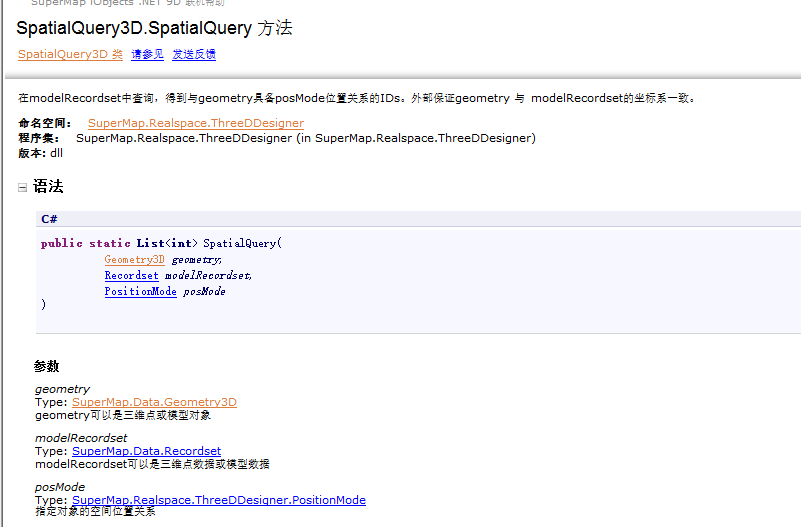This screenshot has height=527, width=801.
Task: Click the 程序集 label
Action: pos(39,138)
